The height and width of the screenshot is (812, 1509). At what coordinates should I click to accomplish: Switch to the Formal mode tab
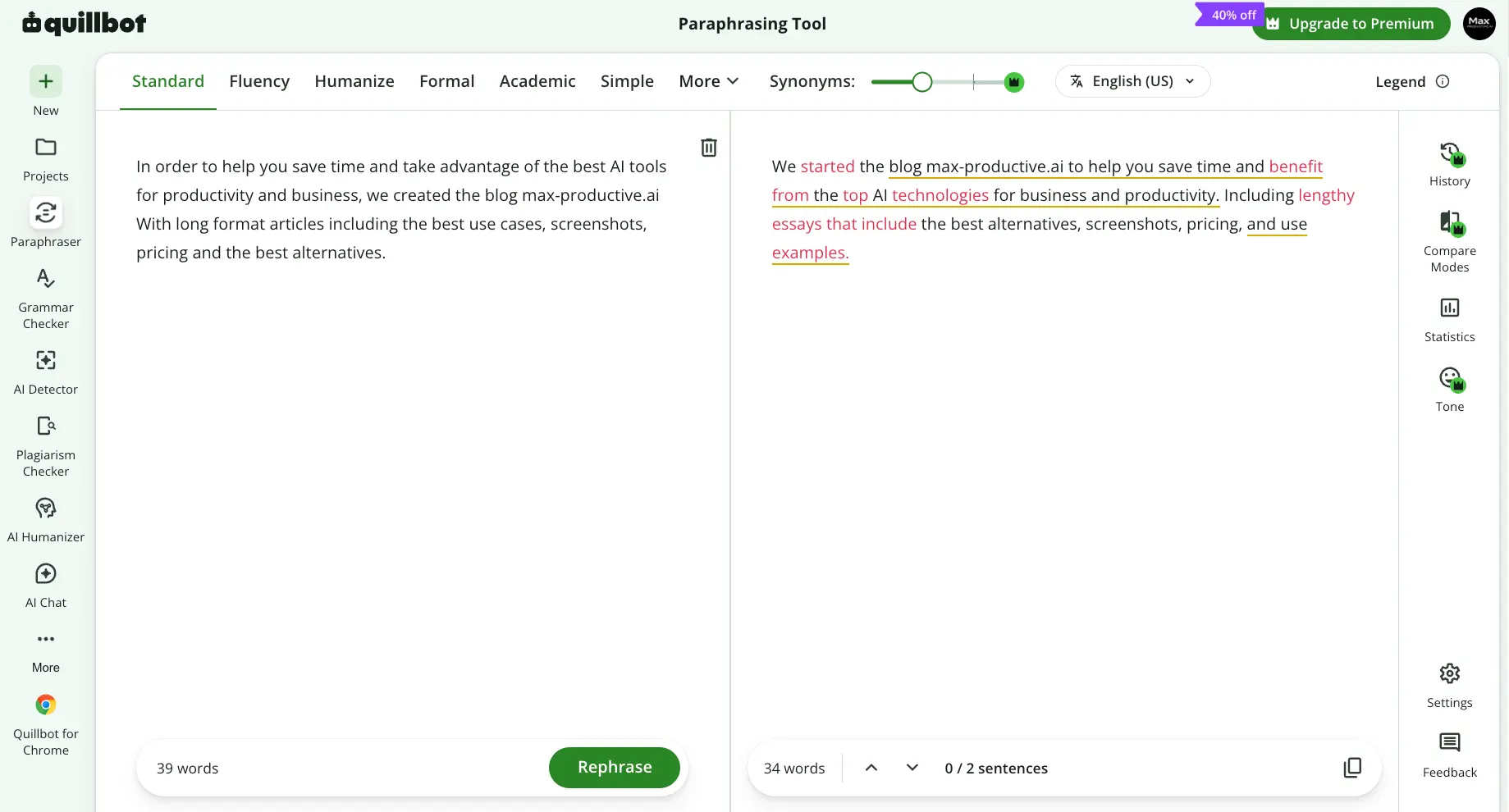tap(447, 81)
